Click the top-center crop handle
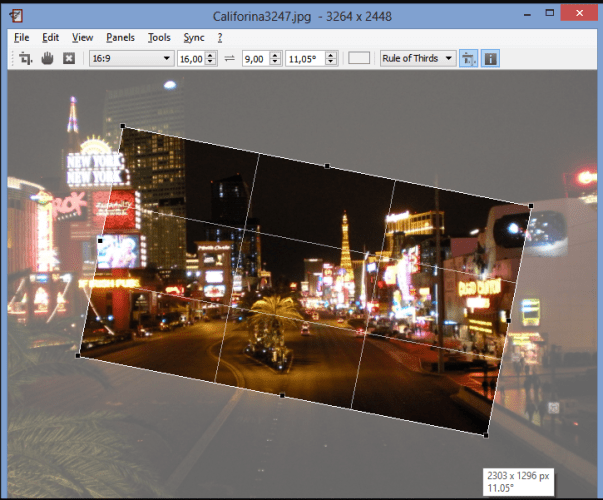Screen dimensions: 603x500 coord(327,165)
